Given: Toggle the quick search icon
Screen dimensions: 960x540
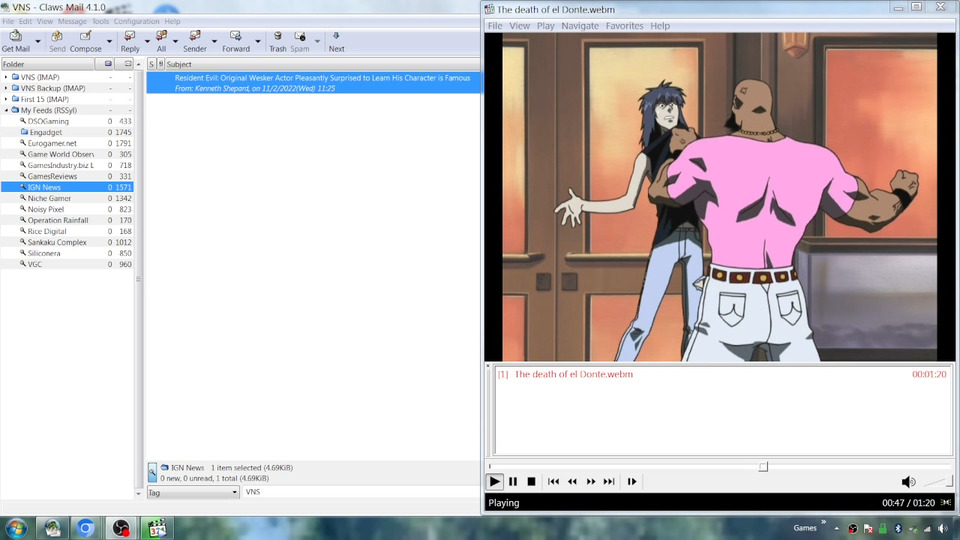Looking at the screenshot, I should (x=152, y=473).
